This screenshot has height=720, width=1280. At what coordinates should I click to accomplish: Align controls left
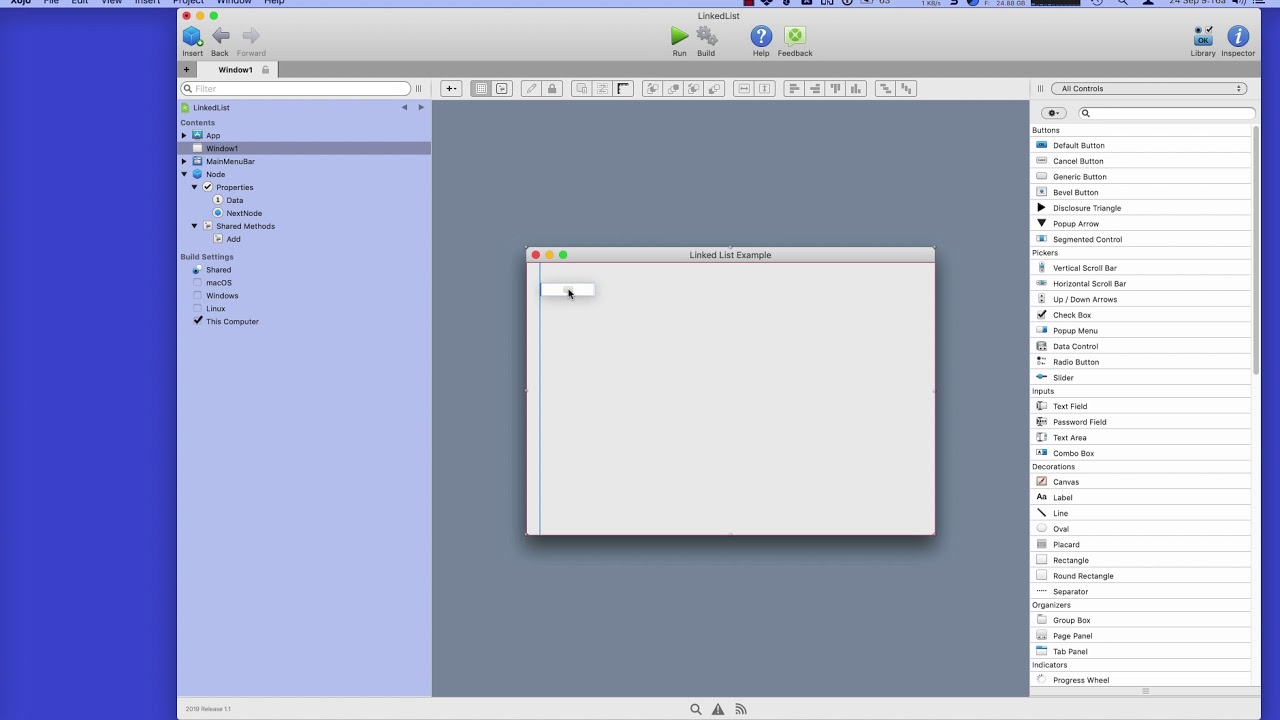click(x=794, y=89)
